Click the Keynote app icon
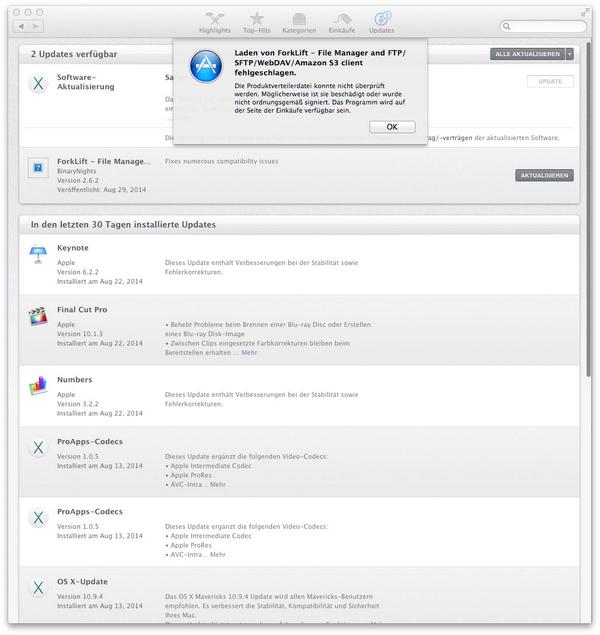Image resolution: width=600 pixels, height=635 pixels. pos(38,254)
